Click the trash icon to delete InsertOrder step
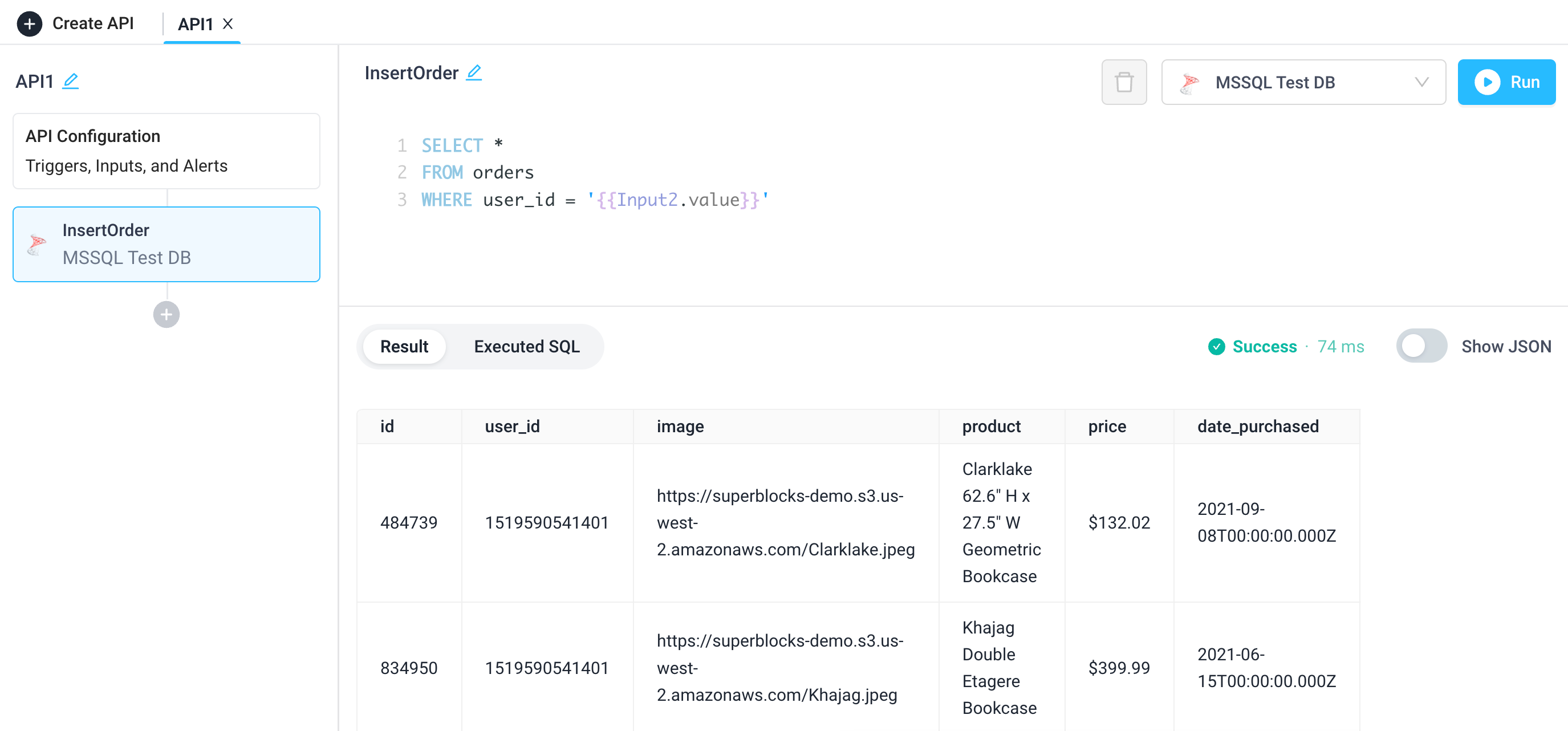This screenshot has height=731, width=1568. point(1124,82)
